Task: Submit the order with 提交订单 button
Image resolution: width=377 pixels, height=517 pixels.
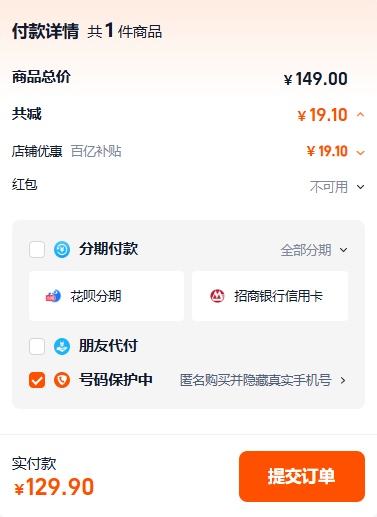Action: [x=302, y=476]
